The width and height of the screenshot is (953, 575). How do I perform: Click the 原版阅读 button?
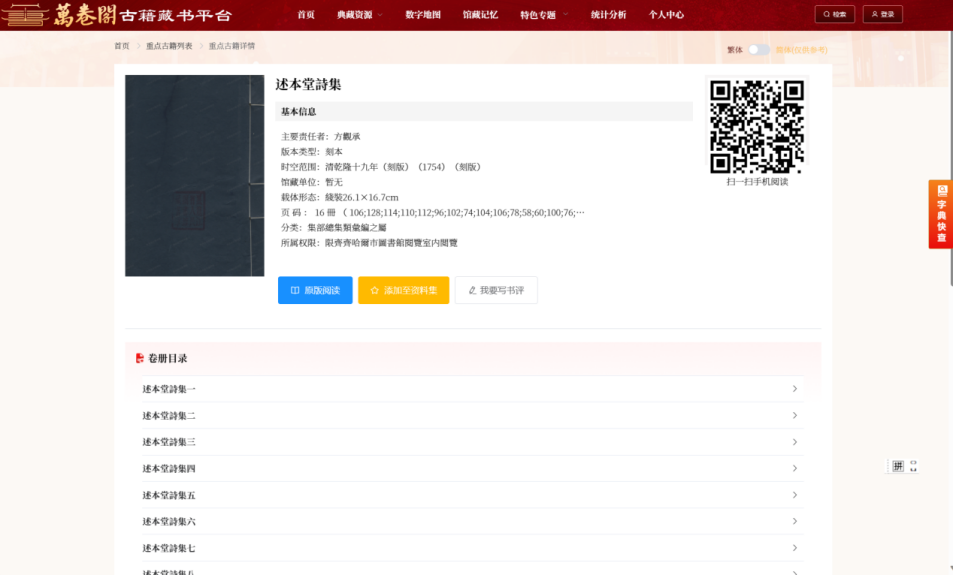pyautogui.click(x=315, y=290)
